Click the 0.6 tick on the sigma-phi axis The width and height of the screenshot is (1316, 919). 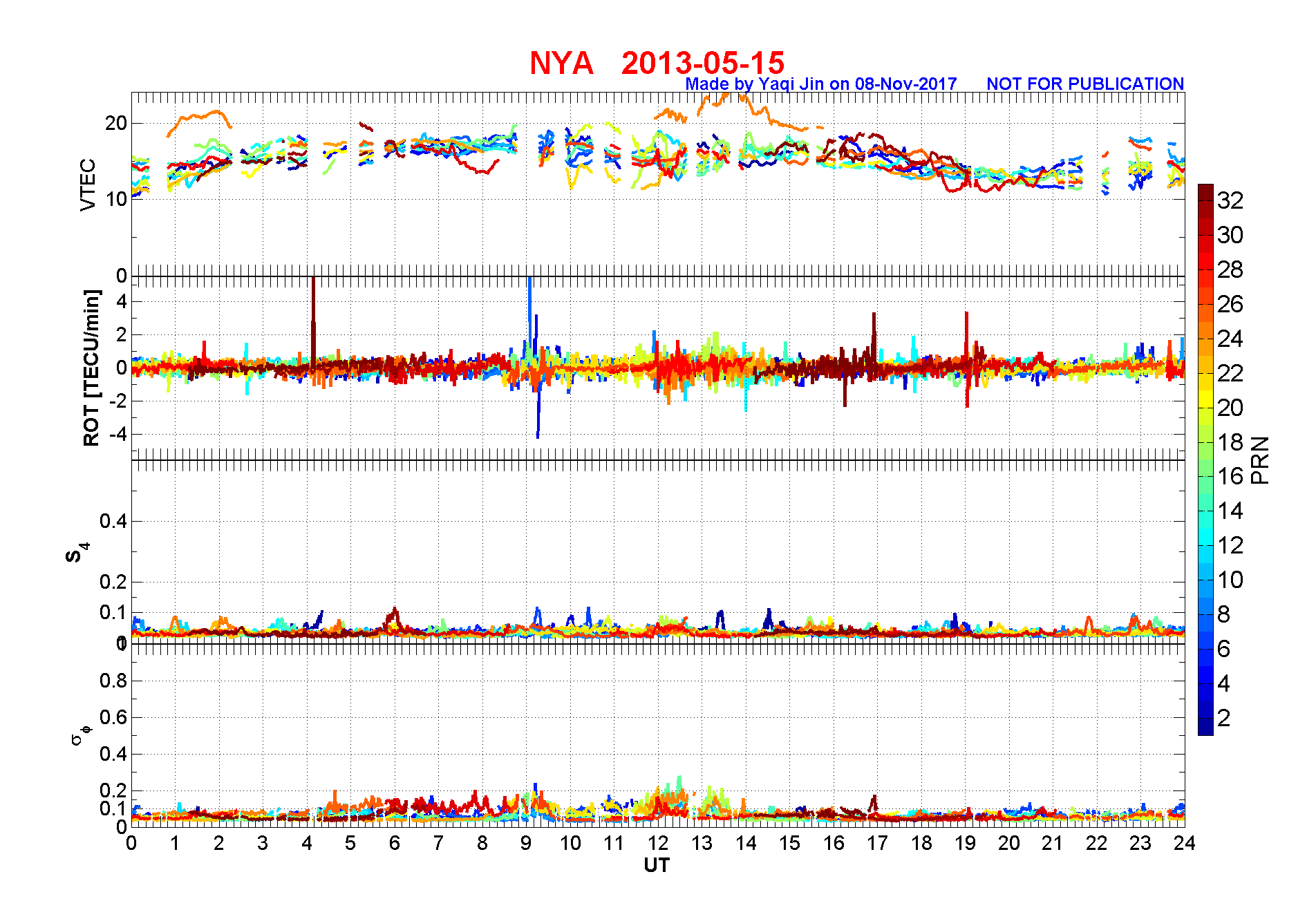[113, 717]
